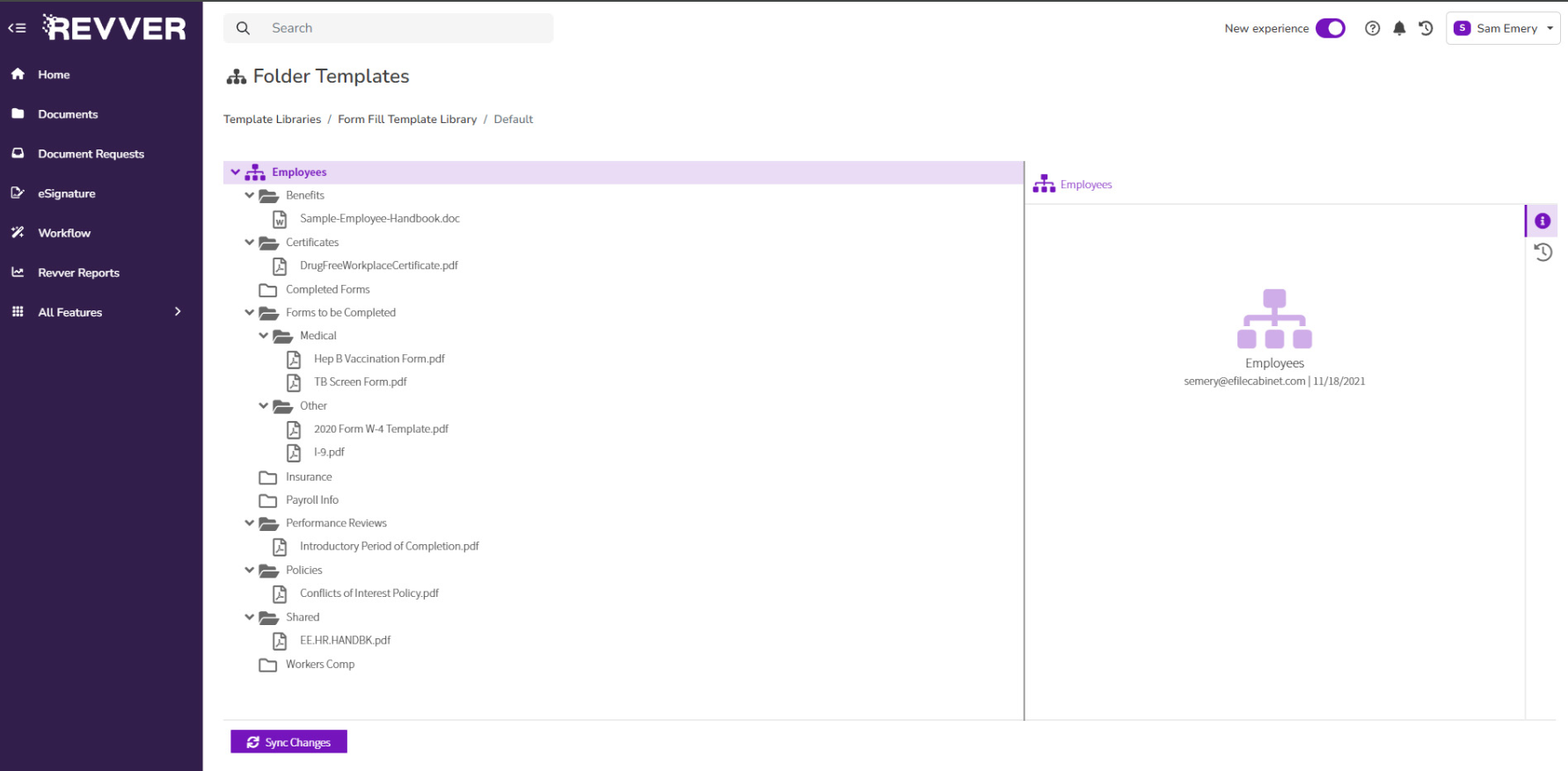The image size is (1568, 771).
Task: Click the PDF icon for DrugFreeWorkplaceCertificate.pdf
Action: pos(280,265)
